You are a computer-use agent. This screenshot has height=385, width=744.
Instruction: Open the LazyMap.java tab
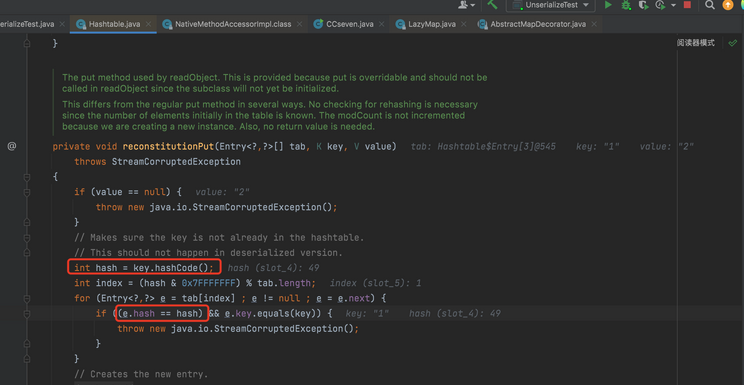click(x=431, y=24)
